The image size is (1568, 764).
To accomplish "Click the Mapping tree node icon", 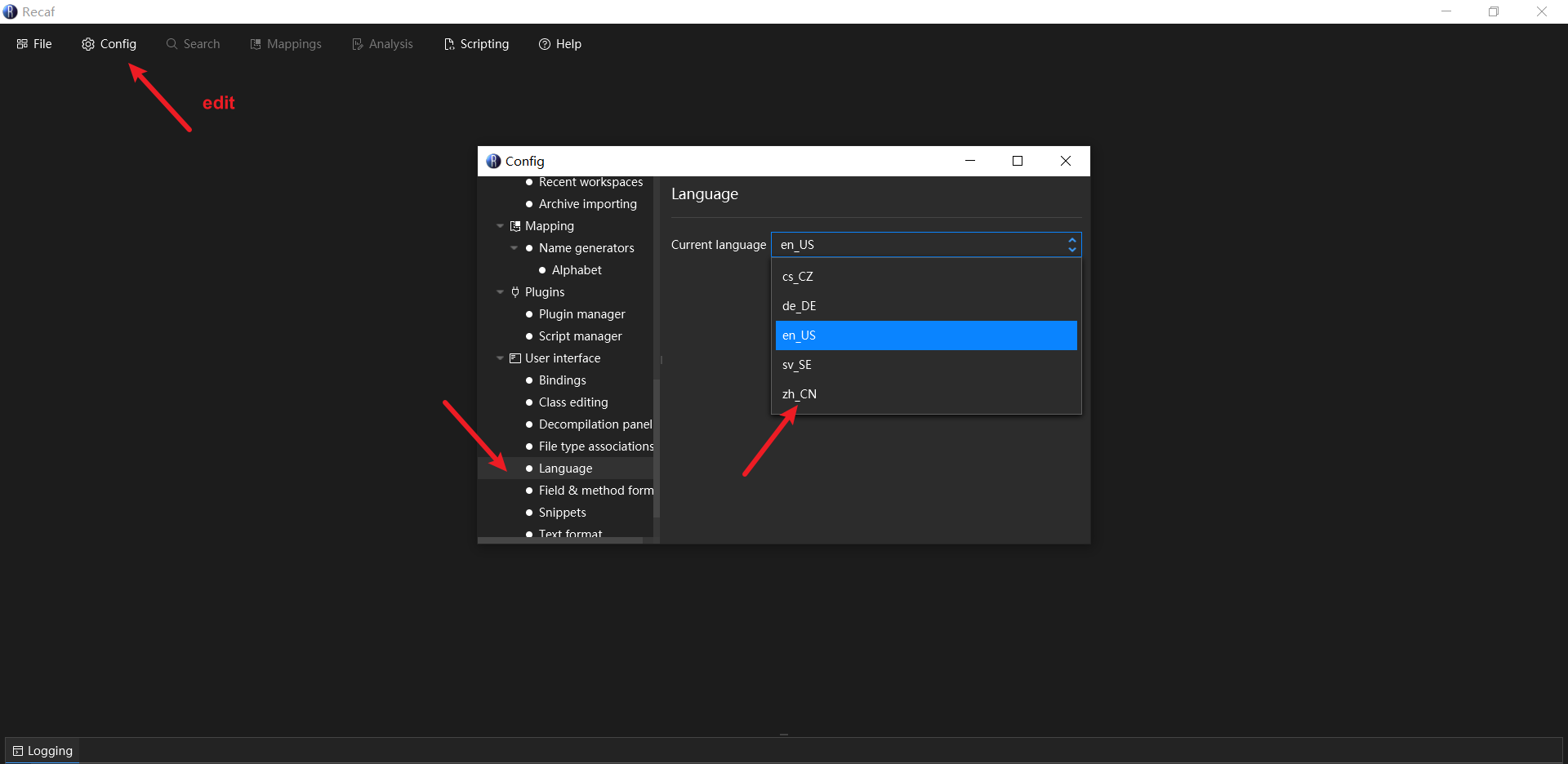I will (x=515, y=226).
